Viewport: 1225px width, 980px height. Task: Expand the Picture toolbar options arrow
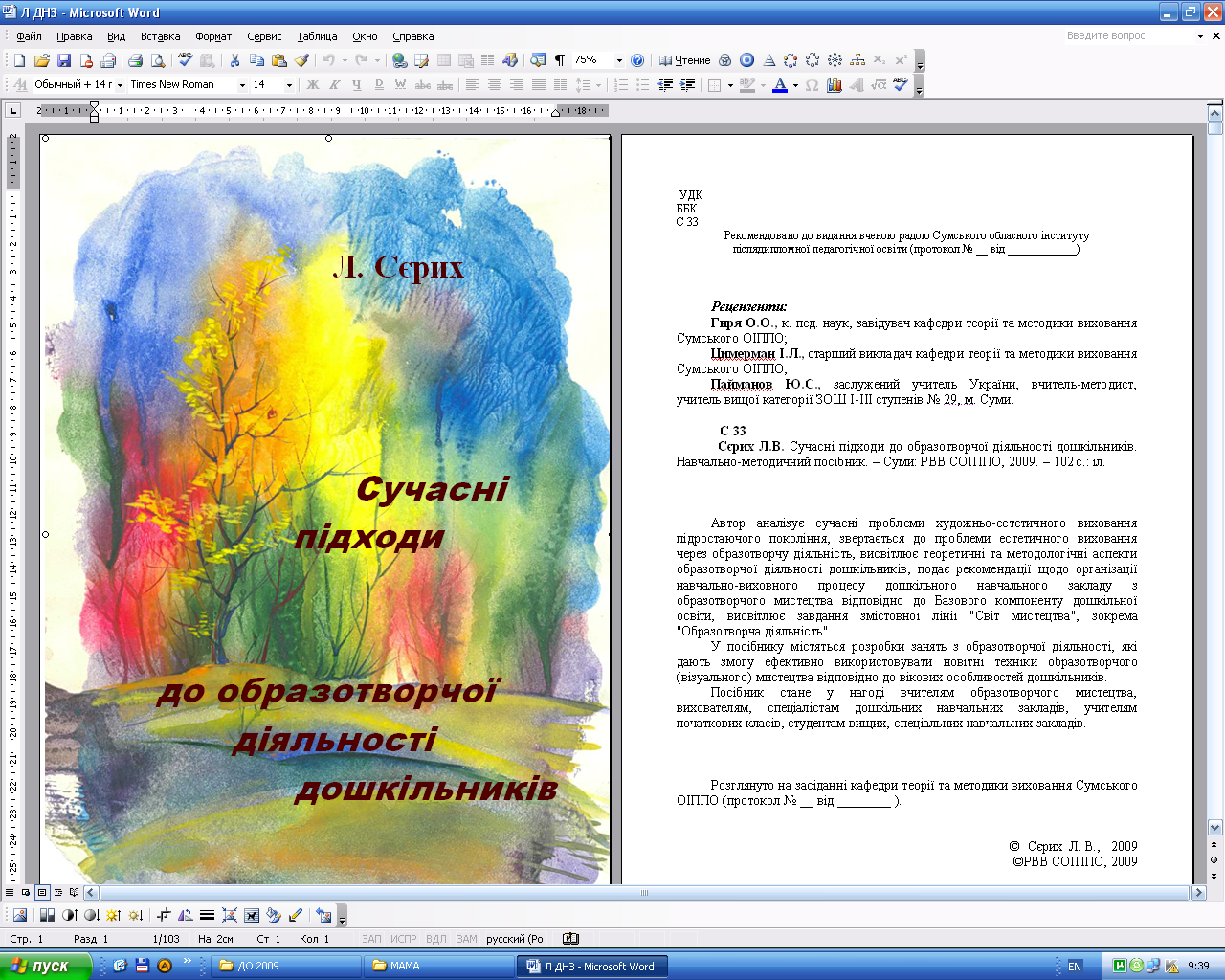pos(342,917)
